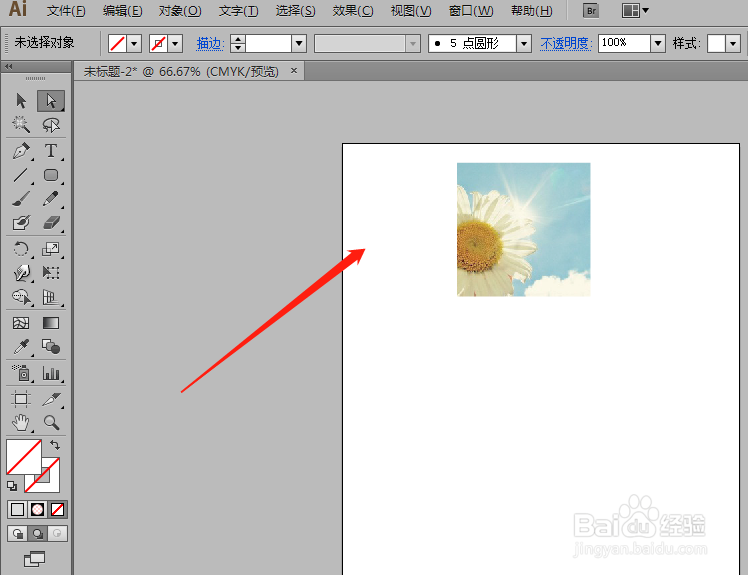
Task: Select the Slice tool
Action: (51, 399)
